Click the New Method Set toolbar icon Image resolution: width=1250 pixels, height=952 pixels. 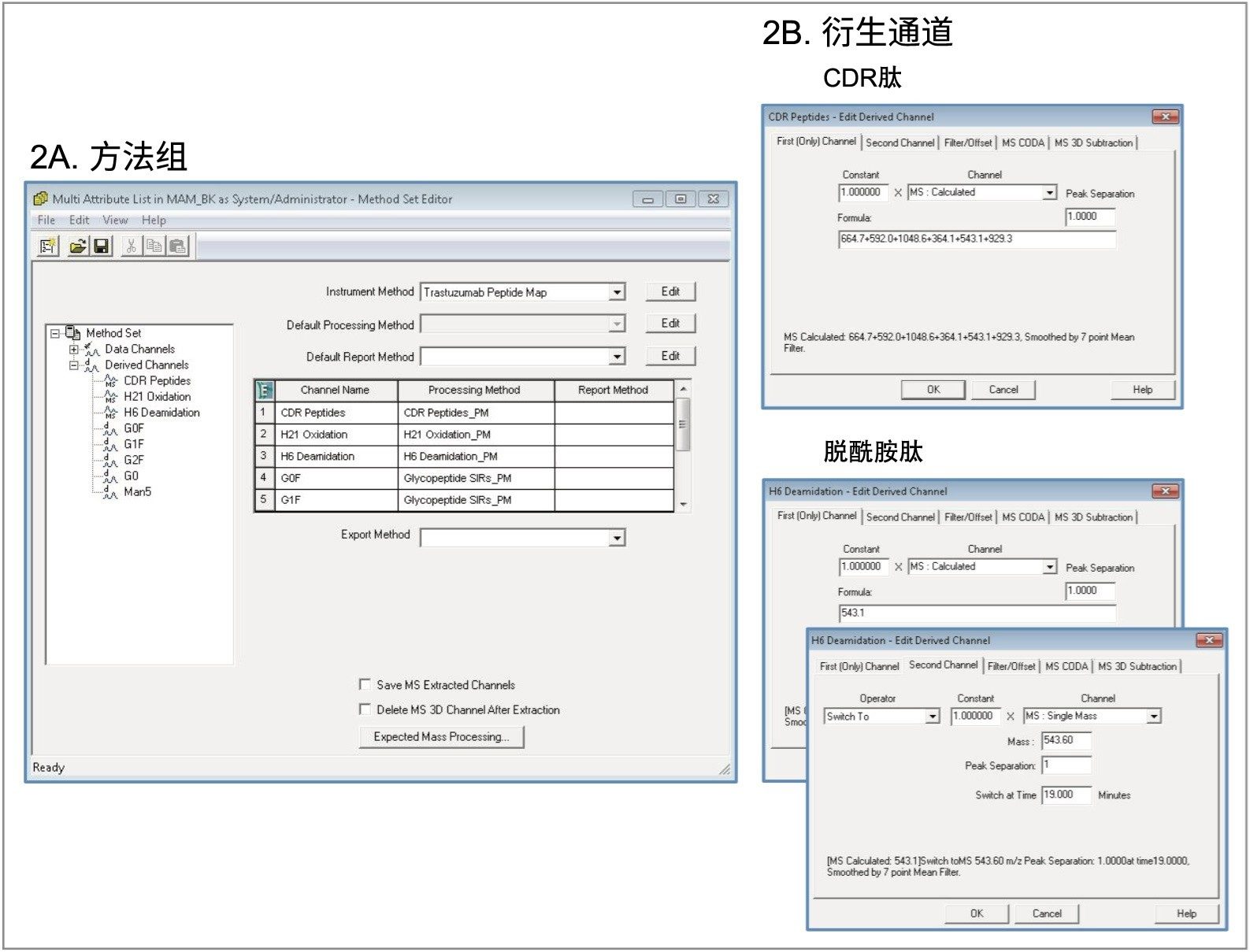click(x=48, y=246)
